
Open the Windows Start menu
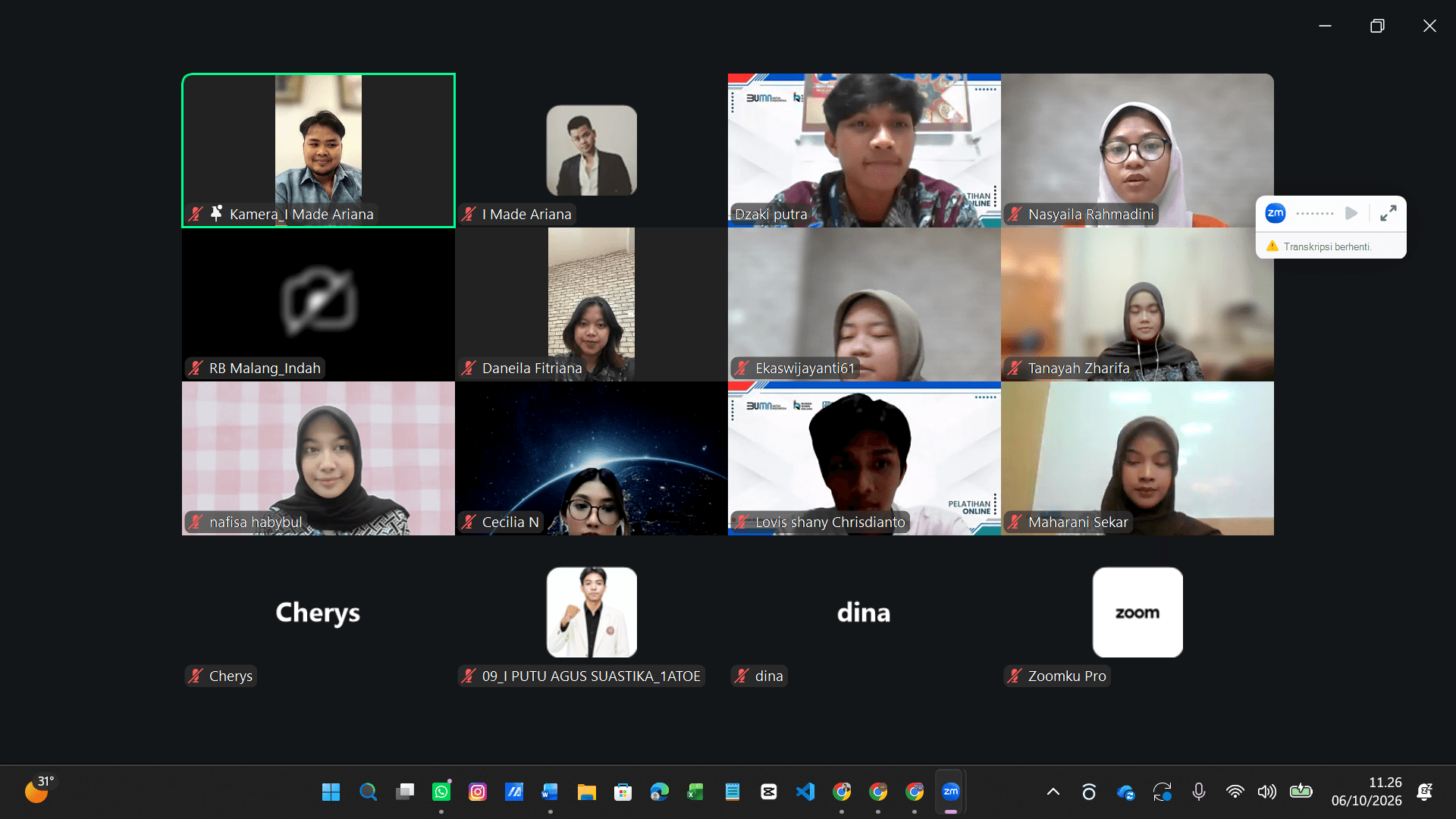click(331, 792)
